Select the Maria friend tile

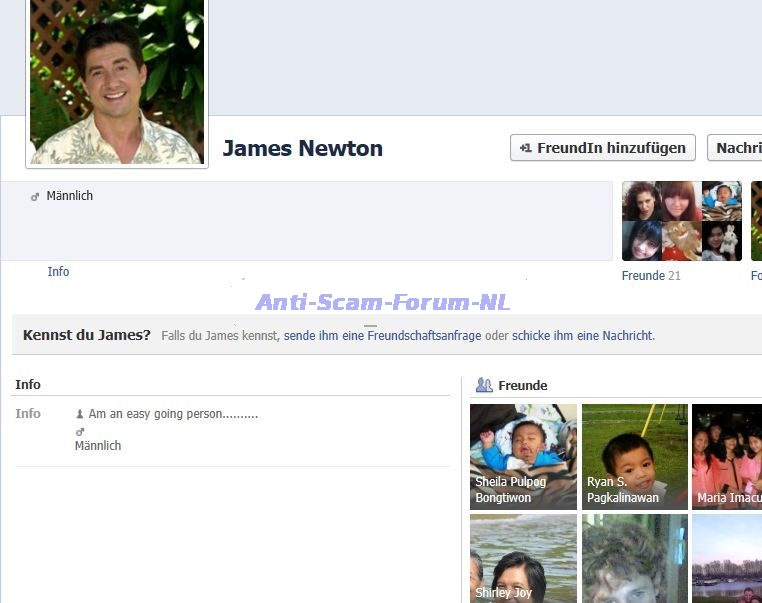727,457
